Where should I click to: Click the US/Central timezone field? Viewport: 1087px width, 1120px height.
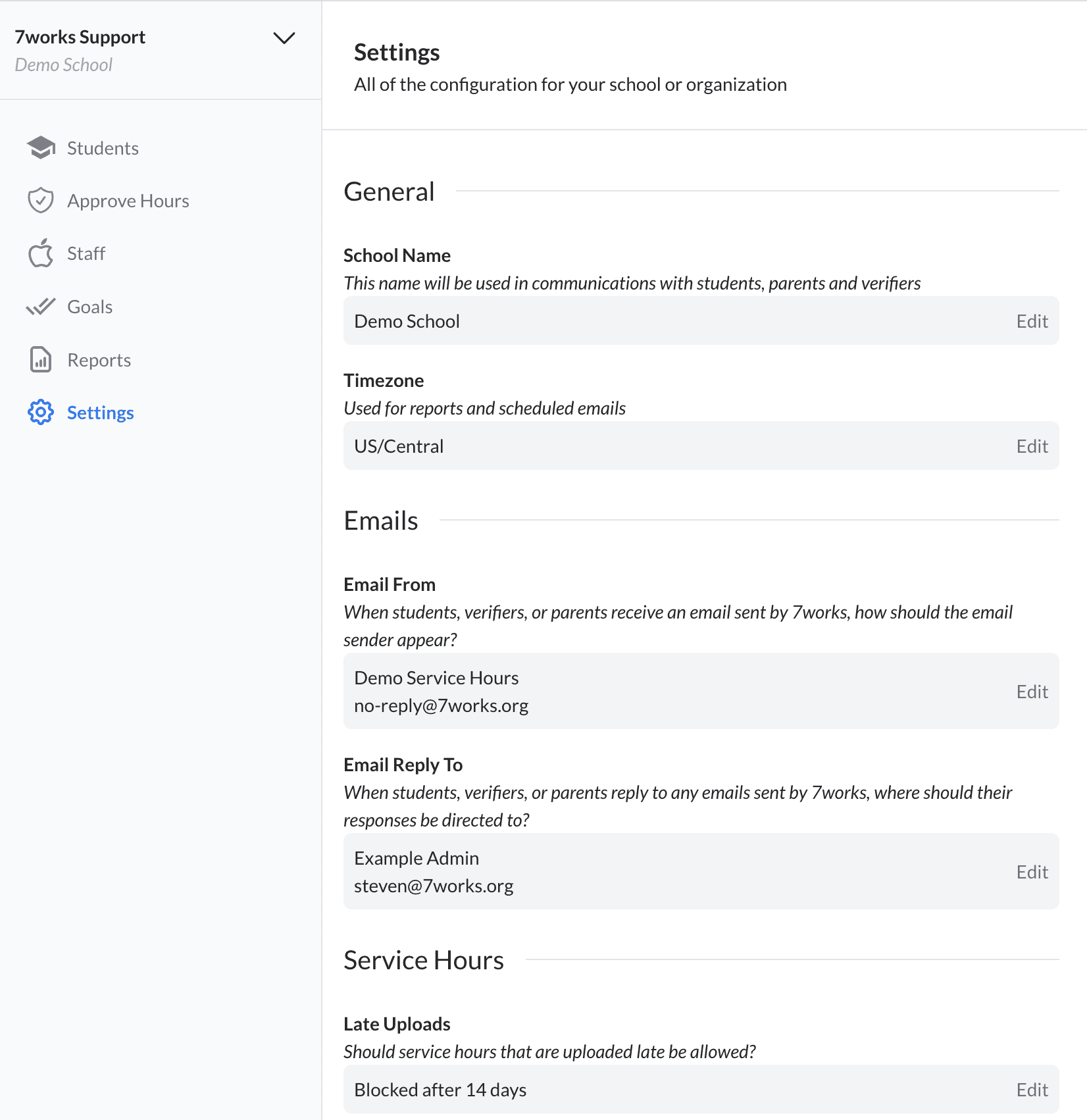tap(701, 446)
